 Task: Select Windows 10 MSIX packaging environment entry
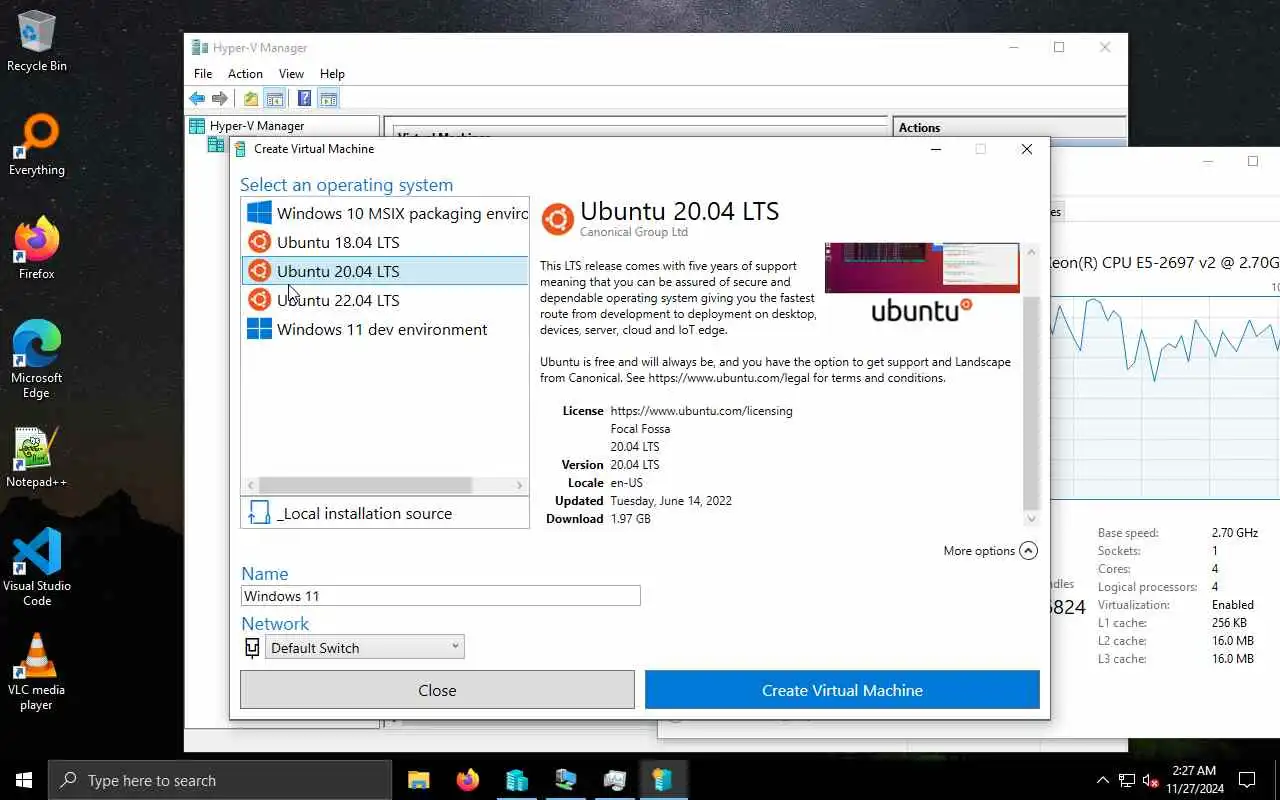click(385, 213)
